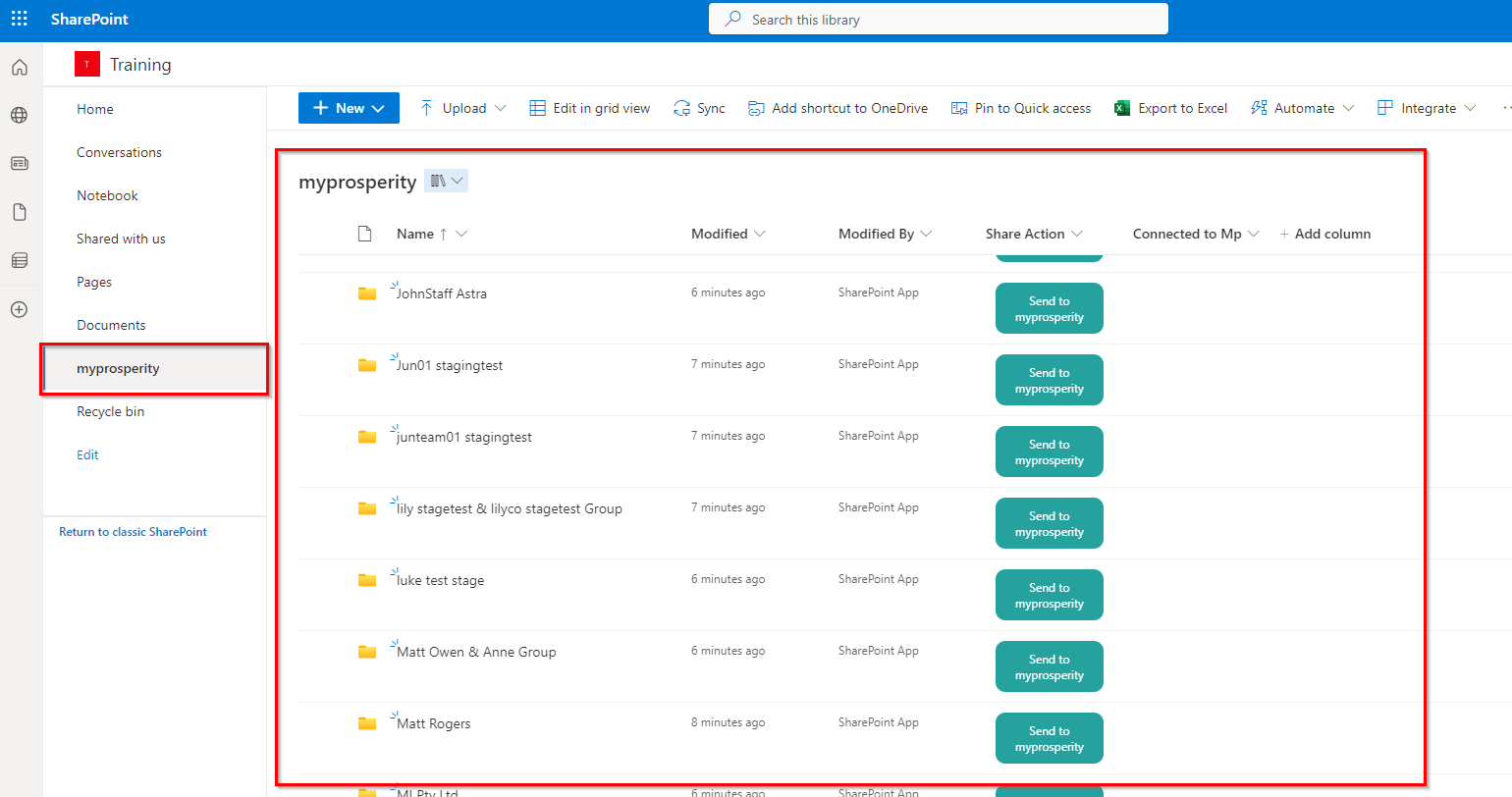
Task: Open Conversations in site navigation
Action: pos(119,152)
